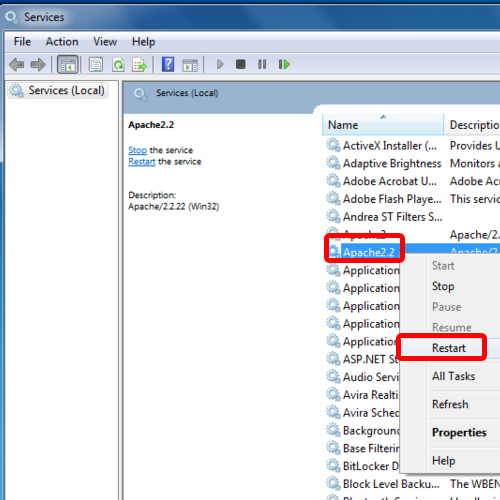This screenshot has width=500, height=500.
Task: Select Services (Local) in the console tree
Action: pos(58,90)
